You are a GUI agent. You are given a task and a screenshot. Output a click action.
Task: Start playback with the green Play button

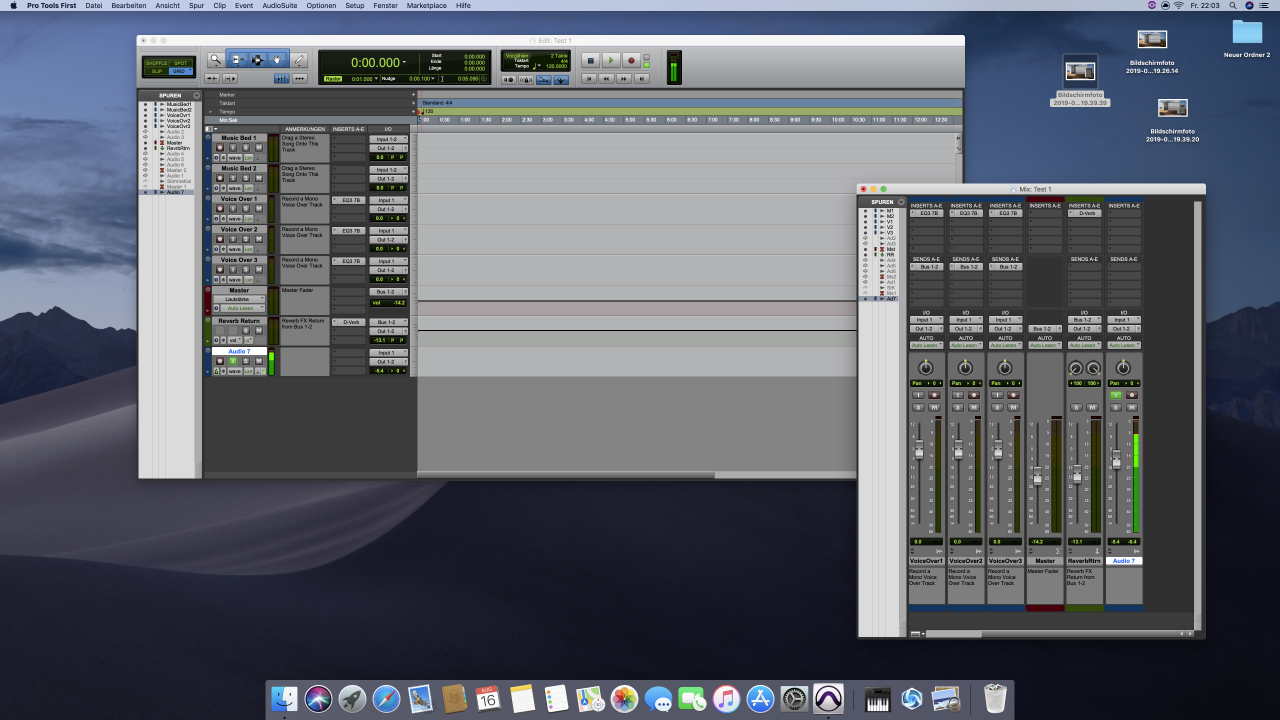[x=611, y=60]
